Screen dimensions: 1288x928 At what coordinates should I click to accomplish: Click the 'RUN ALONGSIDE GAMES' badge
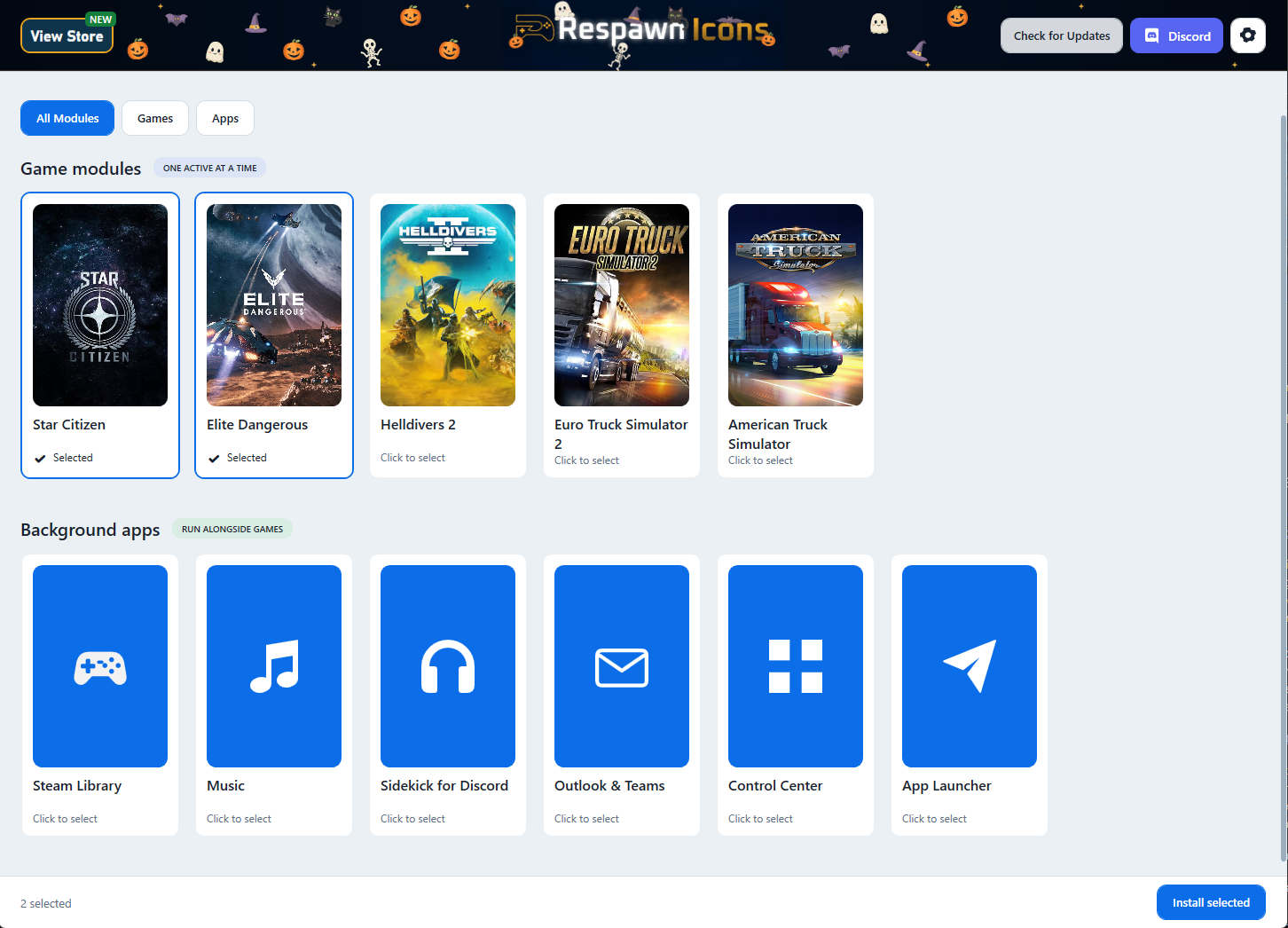[232, 529]
